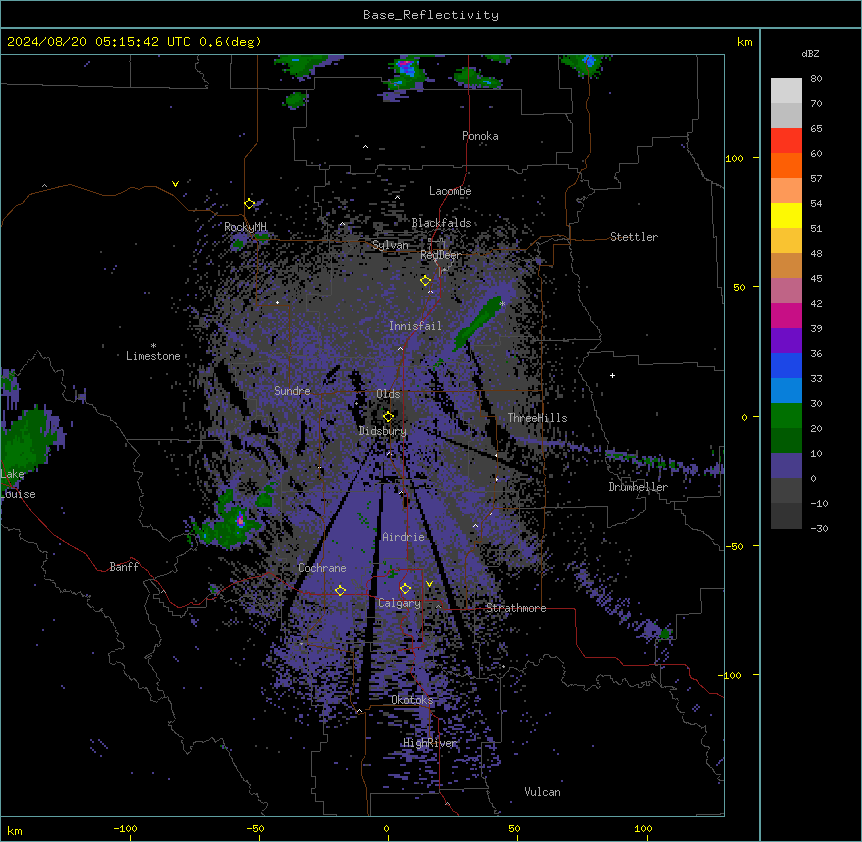The height and width of the screenshot is (842, 862).
Task: Select the blue 33-36 dBZ legend swatch
Action: pos(786,365)
